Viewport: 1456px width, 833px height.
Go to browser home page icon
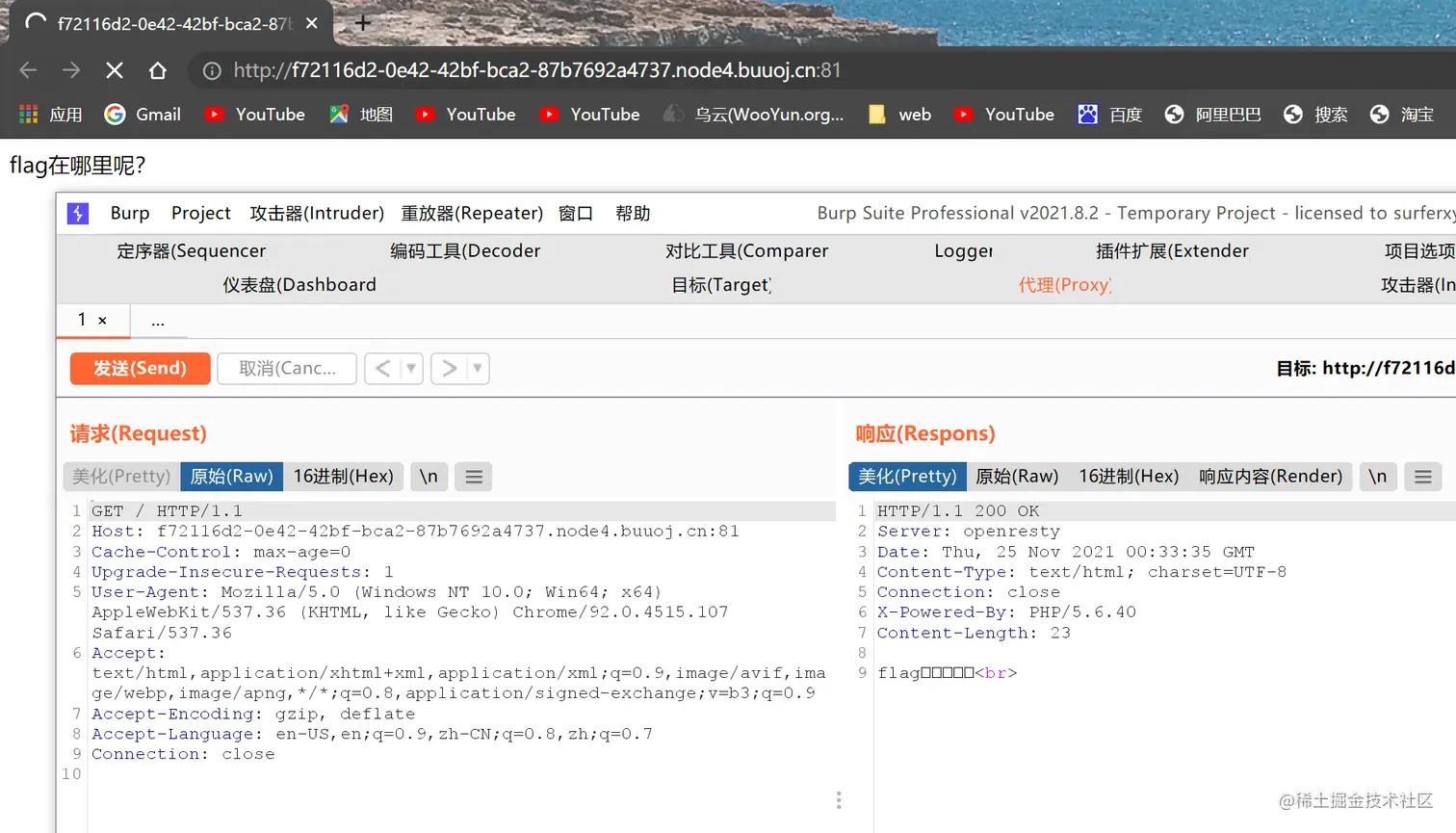point(158,70)
